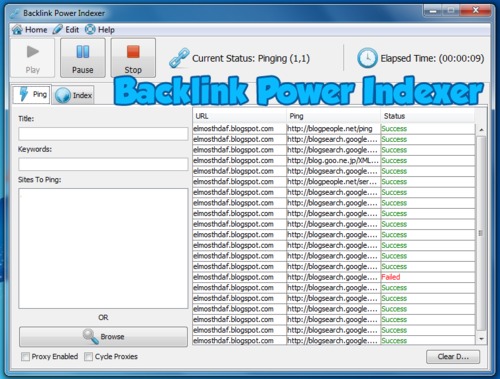The image size is (500, 379).
Task: Click the Clear D... button
Action: click(x=453, y=357)
